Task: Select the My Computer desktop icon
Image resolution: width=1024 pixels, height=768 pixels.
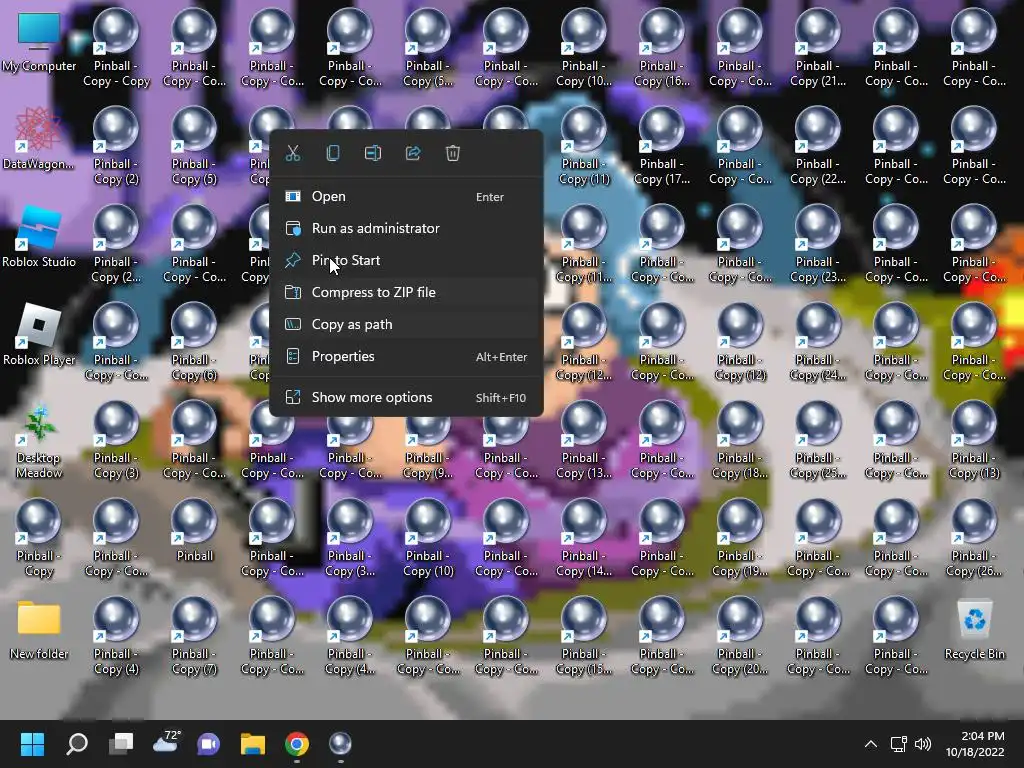Action: 39,42
